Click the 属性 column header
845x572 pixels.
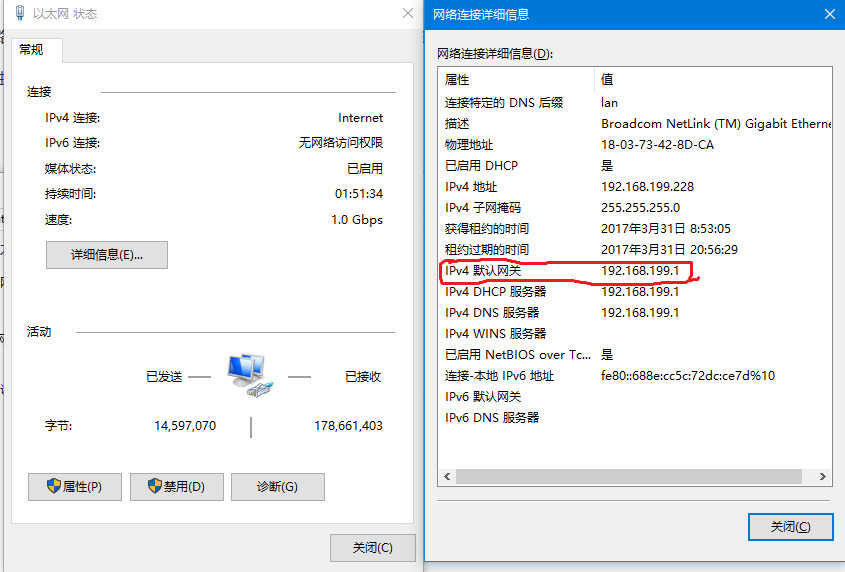click(x=457, y=80)
